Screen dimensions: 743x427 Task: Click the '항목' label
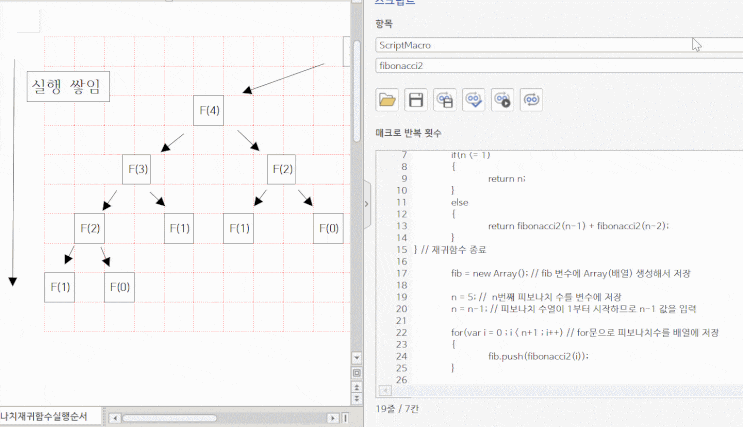(x=384, y=23)
